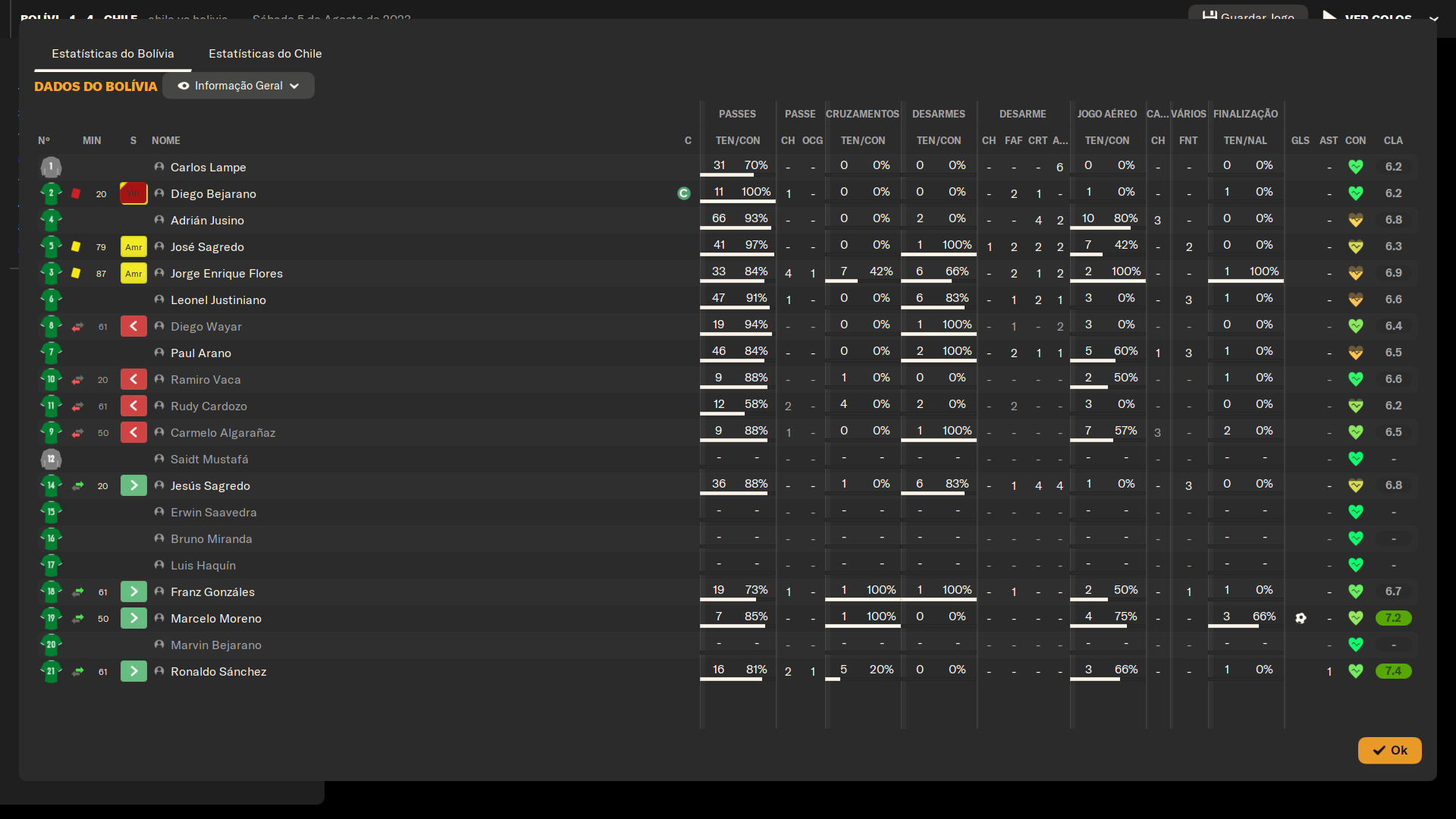Click the captain badge next to Diego Bejarano
The height and width of the screenshot is (819, 1456).
[683, 193]
